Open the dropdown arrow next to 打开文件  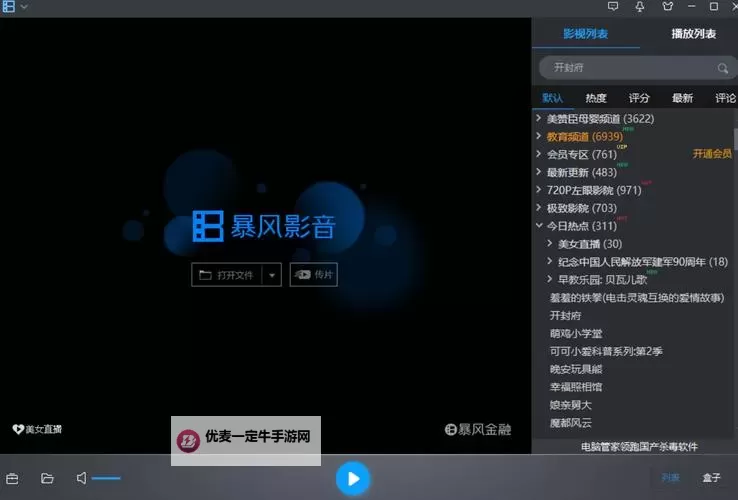click(x=272, y=275)
